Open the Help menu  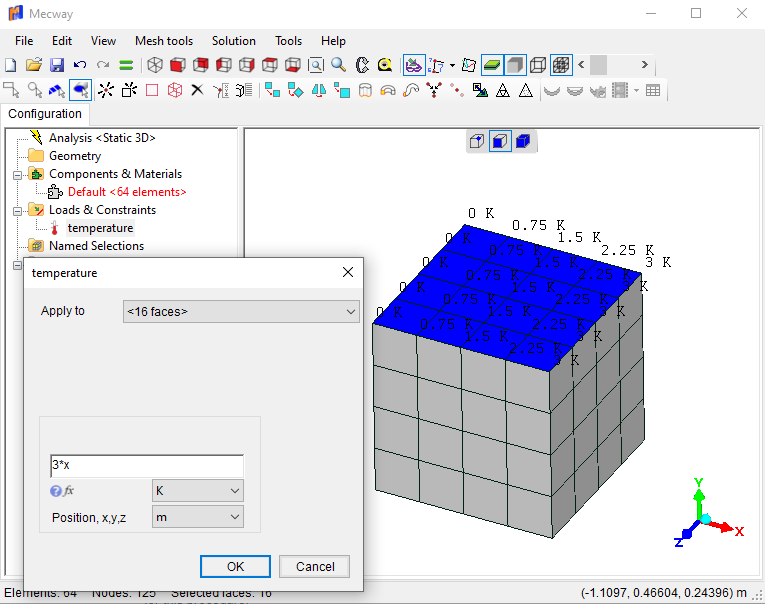[333, 41]
